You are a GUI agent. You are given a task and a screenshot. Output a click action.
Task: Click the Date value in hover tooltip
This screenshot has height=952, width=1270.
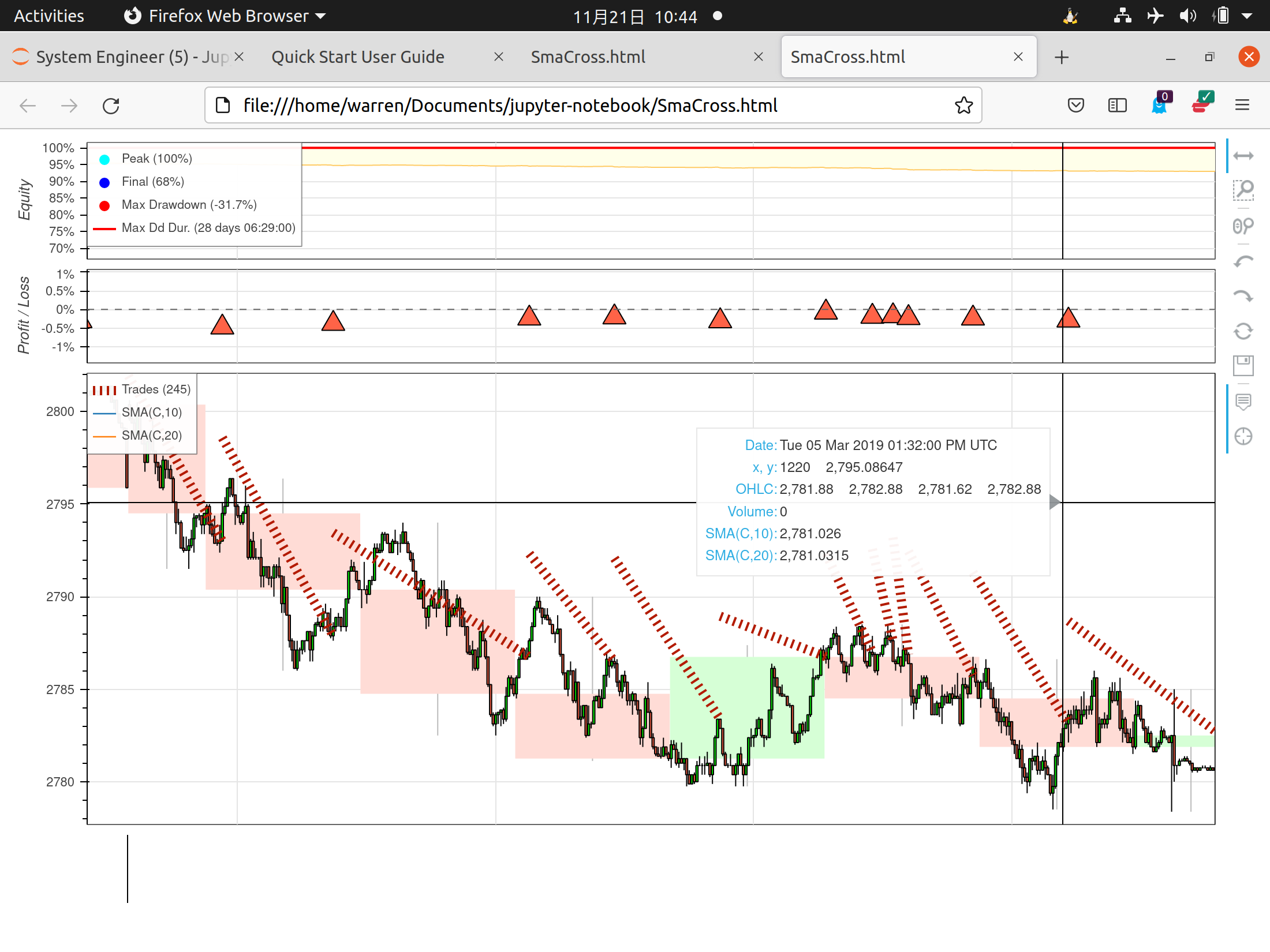coord(888,445)
